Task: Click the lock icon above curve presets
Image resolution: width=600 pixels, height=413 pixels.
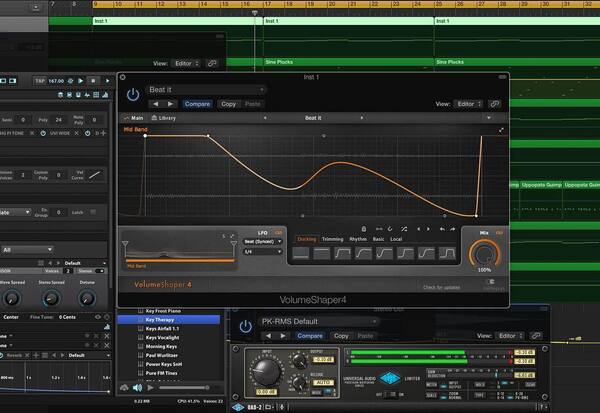Action: [x=364, y=229]
